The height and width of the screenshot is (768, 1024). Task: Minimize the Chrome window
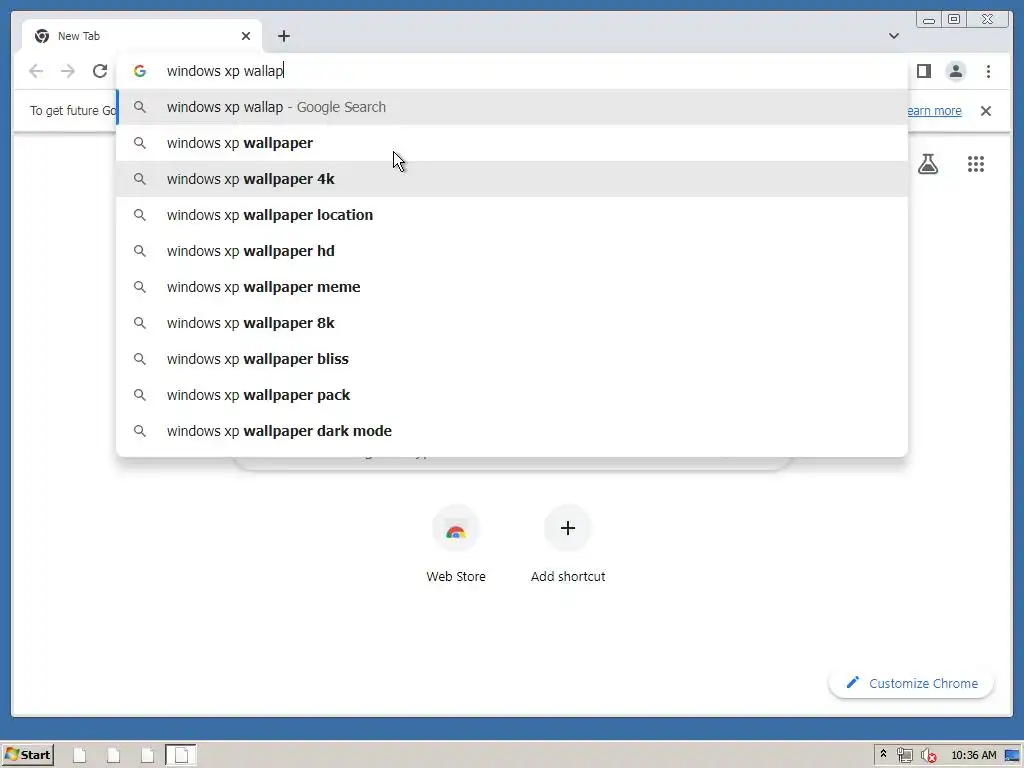928,20
